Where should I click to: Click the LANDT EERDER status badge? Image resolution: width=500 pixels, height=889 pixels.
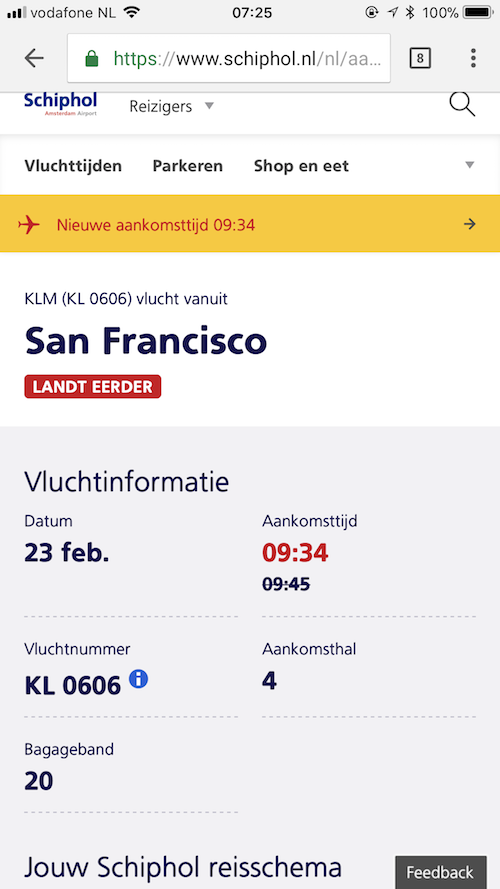coord(93,387)
